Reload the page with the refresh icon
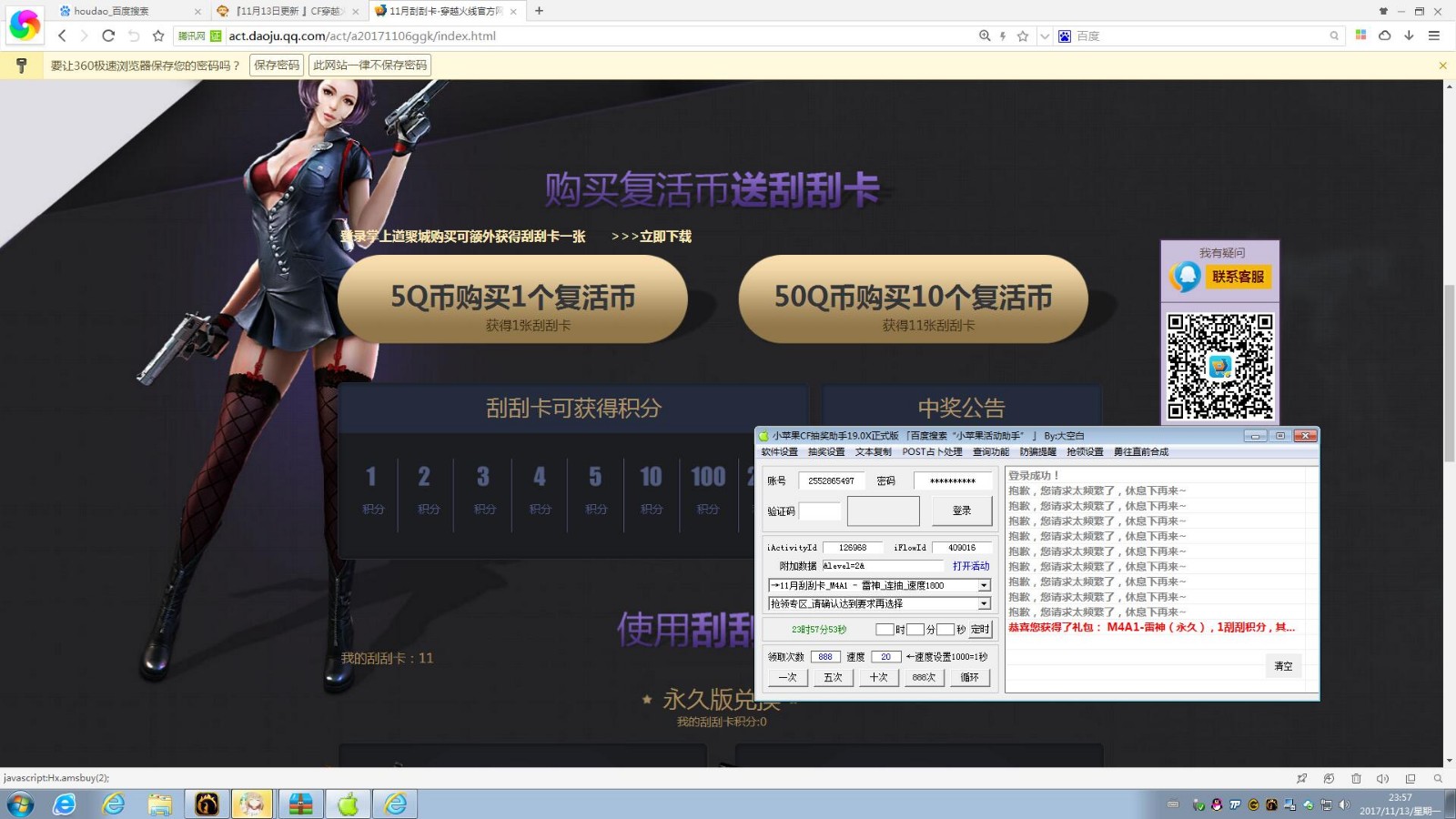This screenshot has height=819, width=1456. coord(108,35)
